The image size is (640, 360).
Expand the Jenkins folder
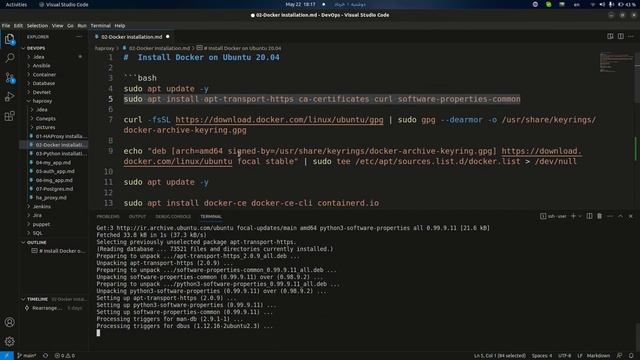pyautogui.click(x=42, y=207)
